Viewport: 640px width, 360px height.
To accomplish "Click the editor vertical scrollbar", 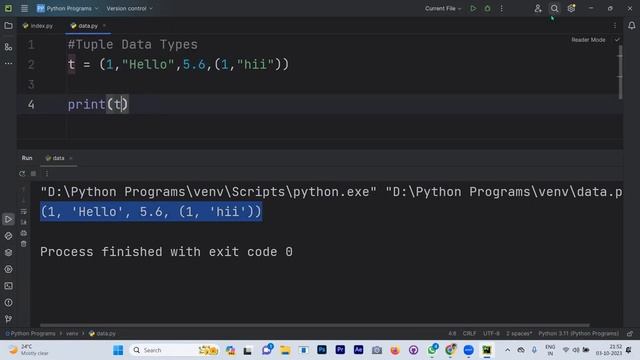I will (620, 72).
